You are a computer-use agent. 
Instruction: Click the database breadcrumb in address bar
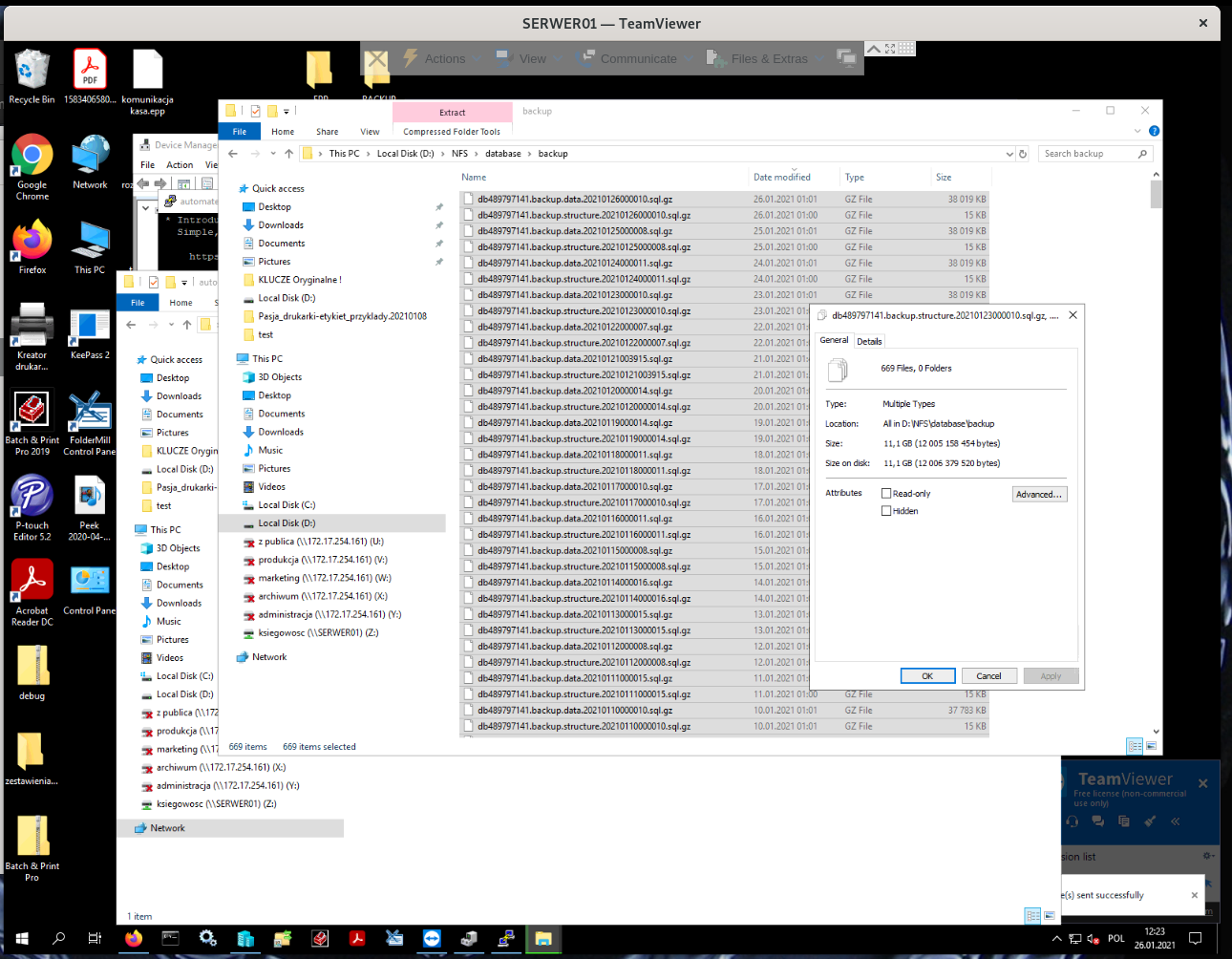(503, 154)
